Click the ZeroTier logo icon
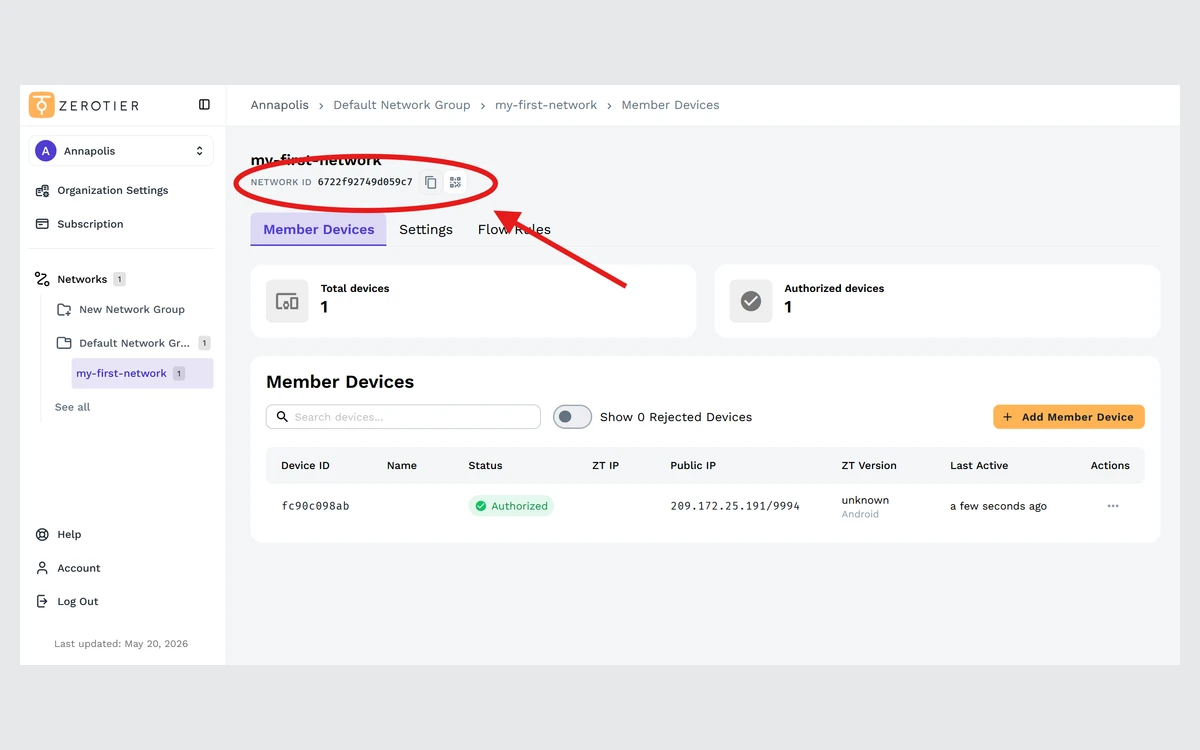Screen dimensions: 1200x750 tap(42, 105)
